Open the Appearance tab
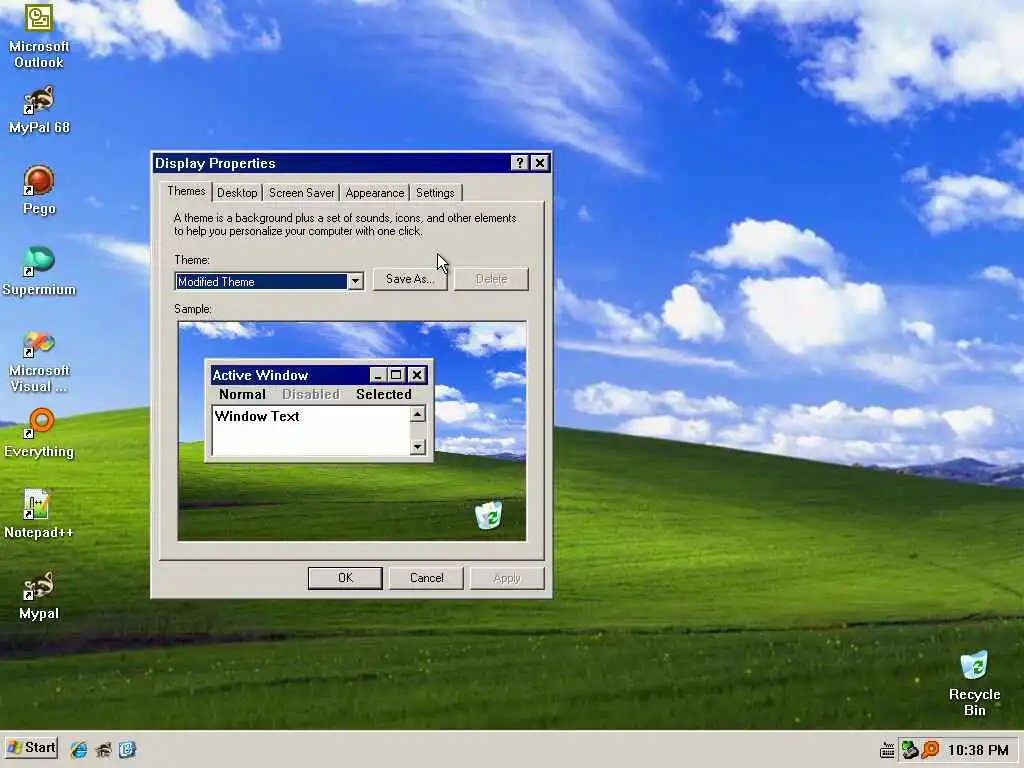Screen dimensions: 1024x768 375,193
